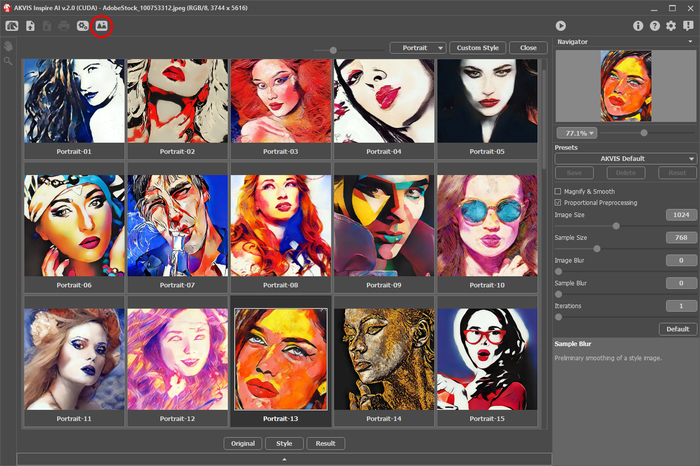The height and width of the screenshot is (466, 700).
Task: Select the Portrait-08 style thumbnail
Action: [x=279, y=227]
